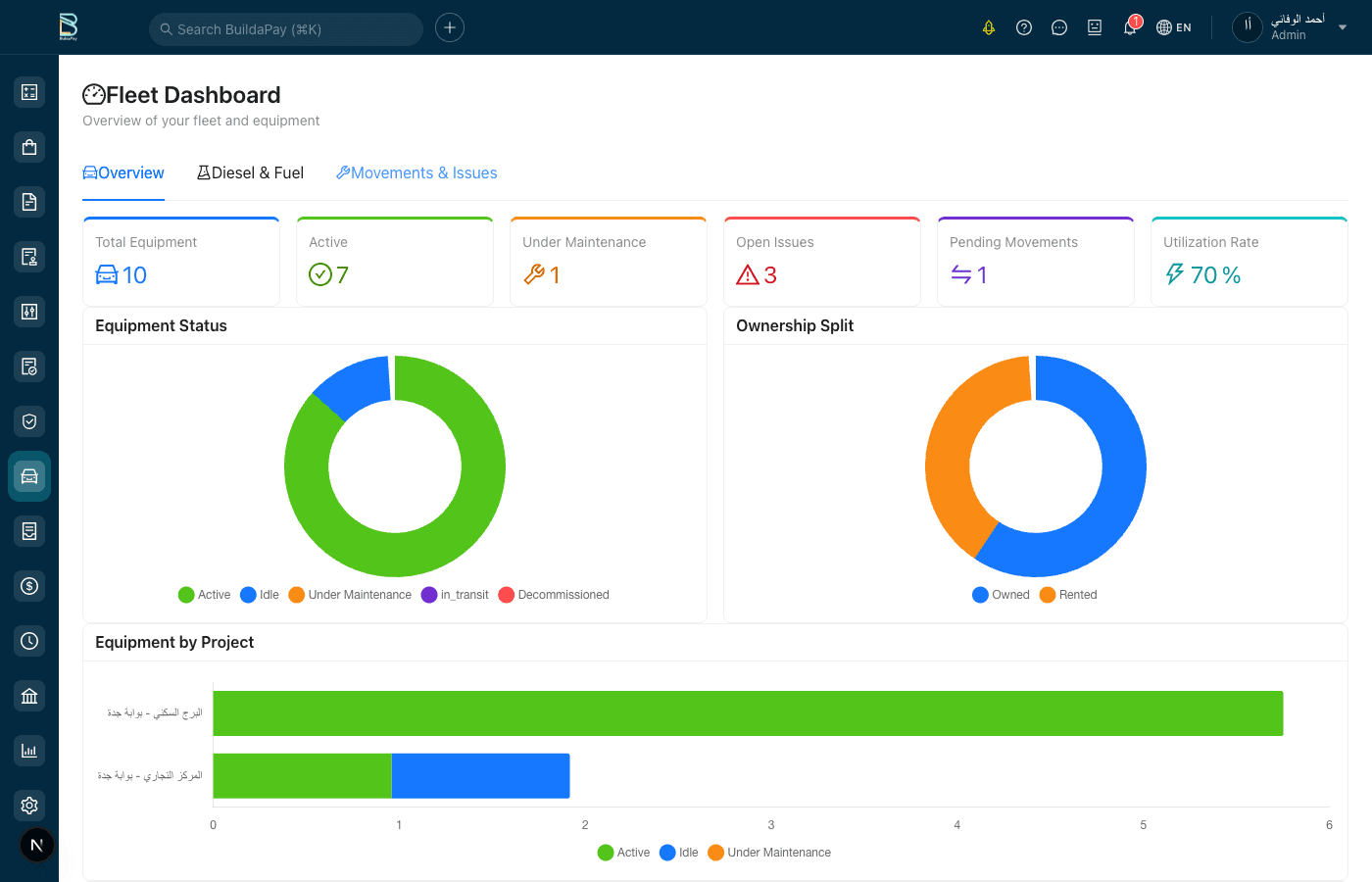This screenshot has width=1372, height=882.
Task: Open the bank icon in the sidebar
Action: tap(29, 696)
